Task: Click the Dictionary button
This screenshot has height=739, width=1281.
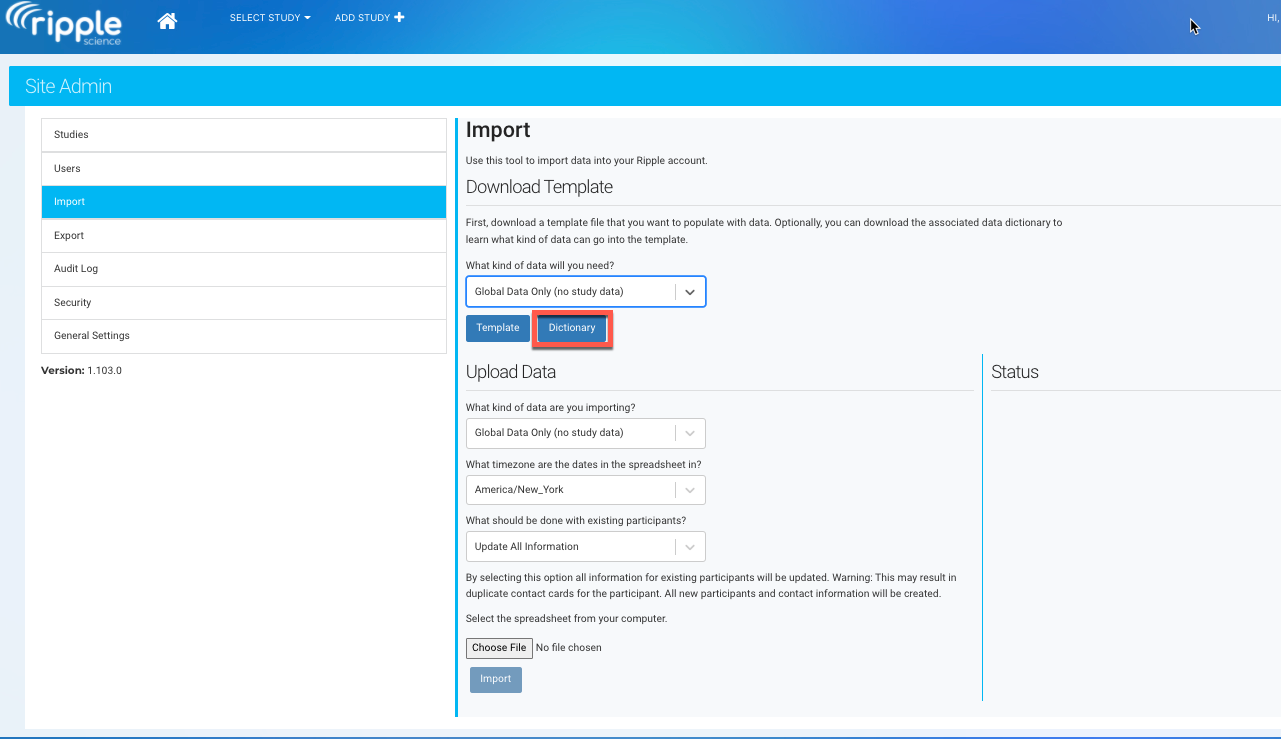Action: 572,328
